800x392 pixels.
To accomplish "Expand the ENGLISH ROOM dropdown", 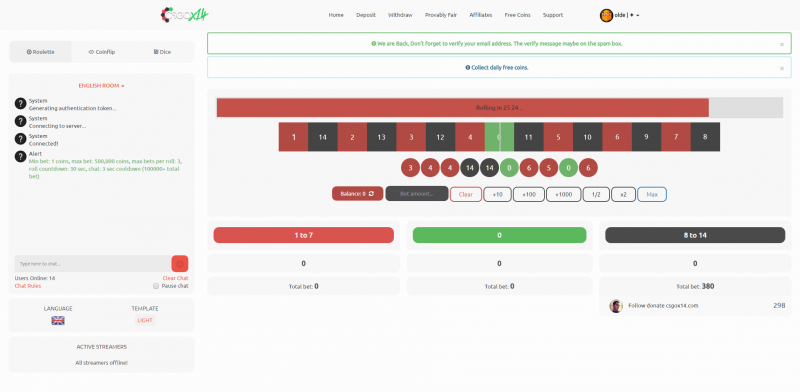I will pos(102,86).
